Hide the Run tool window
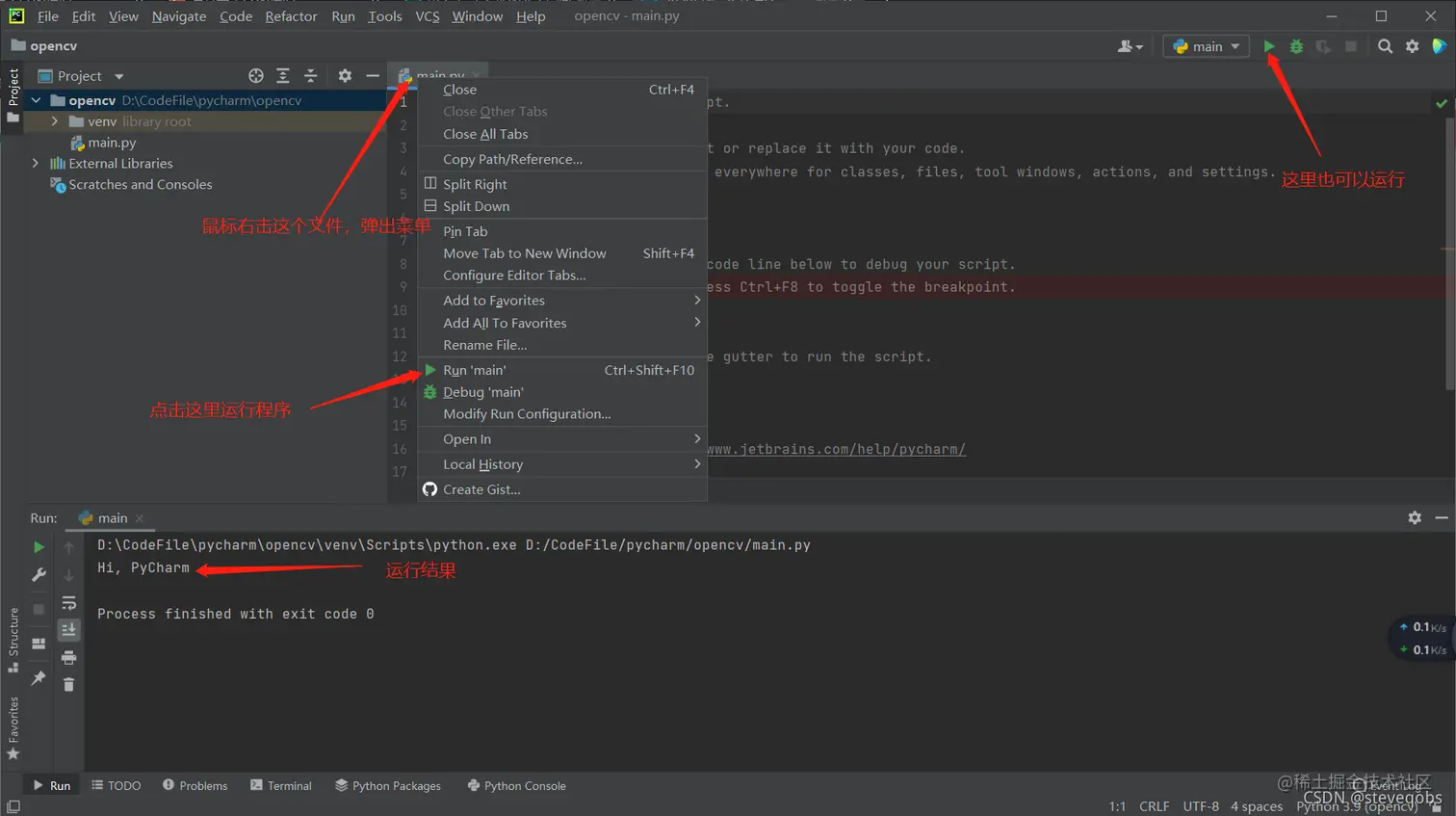This screenshot has height=816, width=1456. pyautogui.click(x=1442, y=517)
